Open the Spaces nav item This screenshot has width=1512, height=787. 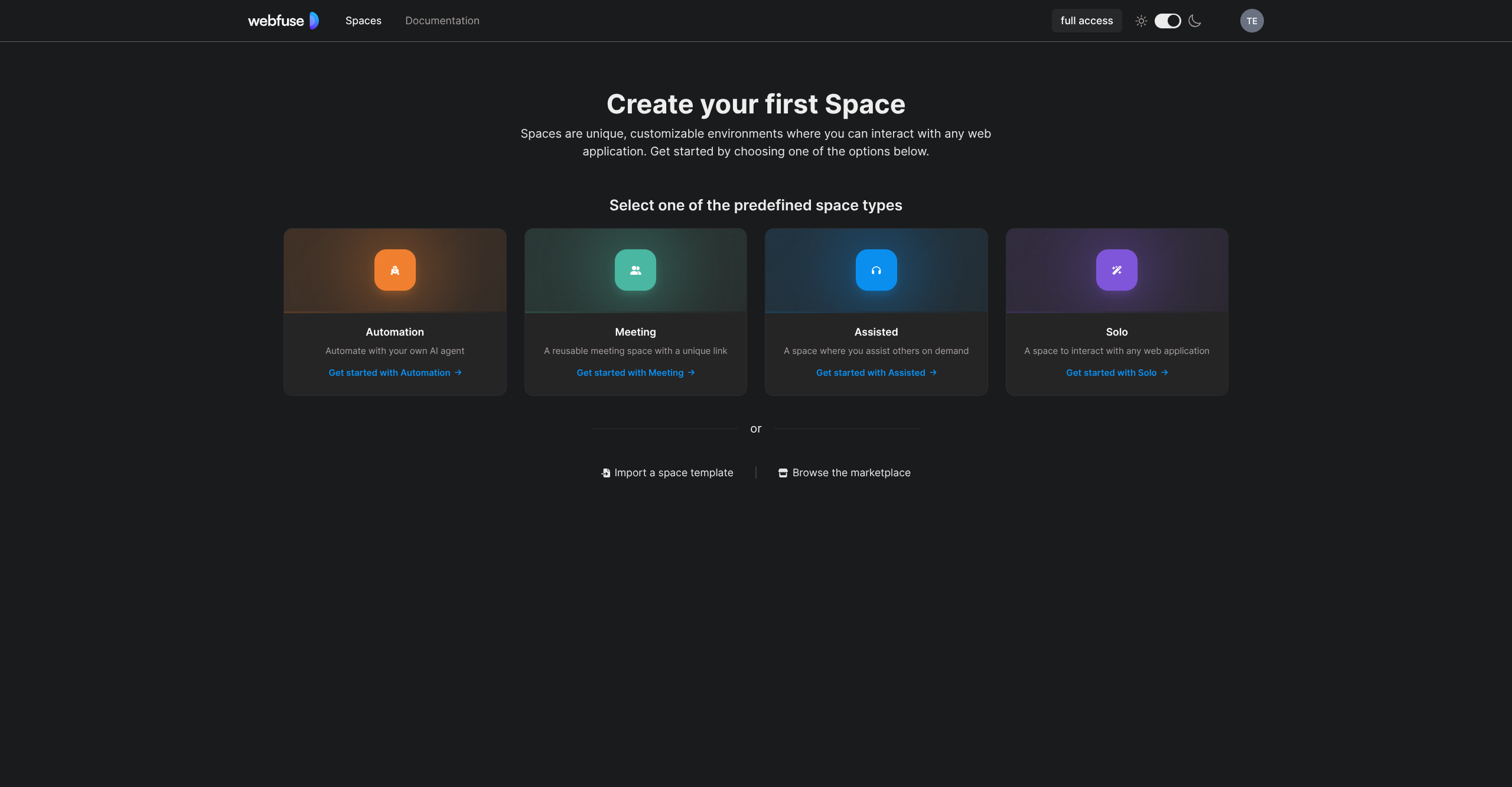(363, 21)
